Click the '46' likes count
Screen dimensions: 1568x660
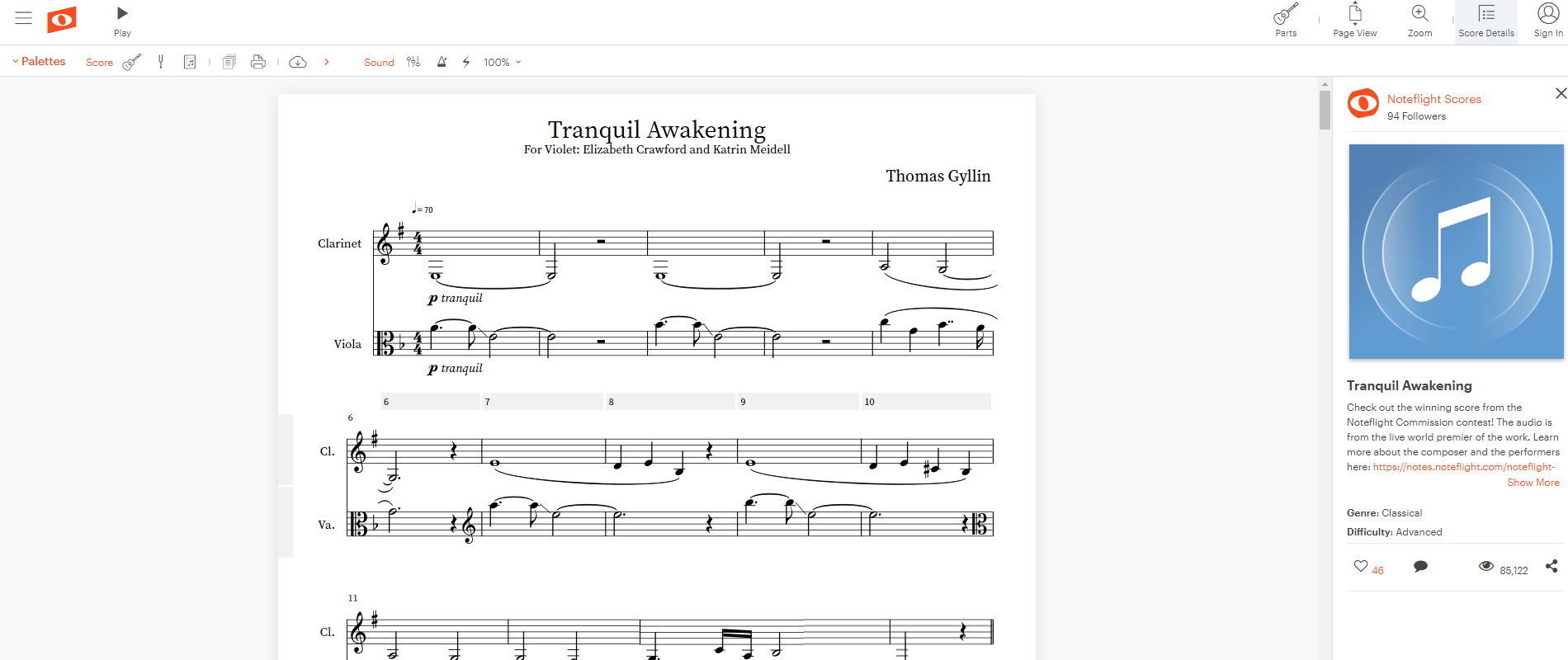(x=1377, y=570)
